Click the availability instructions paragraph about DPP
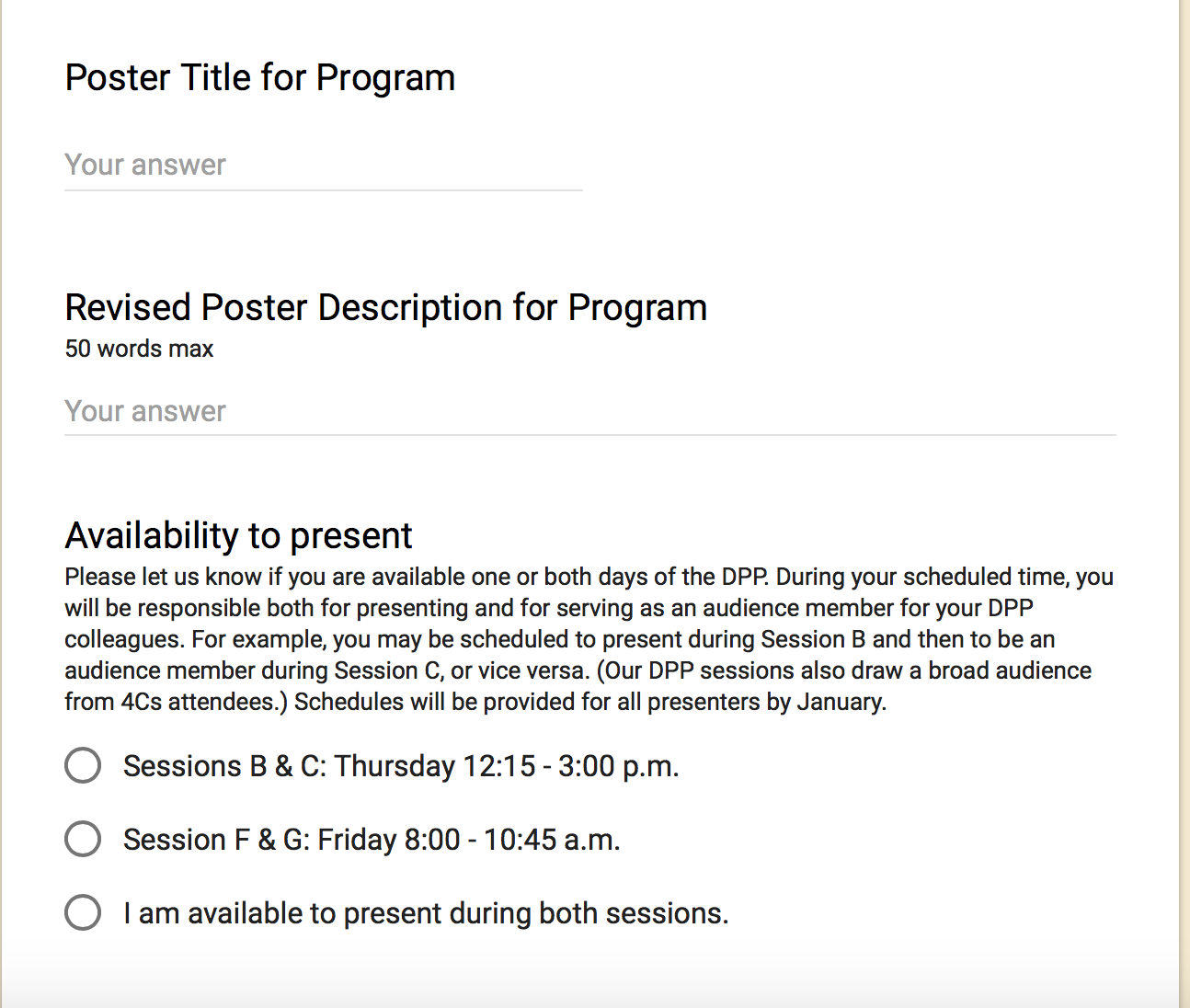Screen dimensions: 1190x1008 pyautogui.click(x=589, y=639)
